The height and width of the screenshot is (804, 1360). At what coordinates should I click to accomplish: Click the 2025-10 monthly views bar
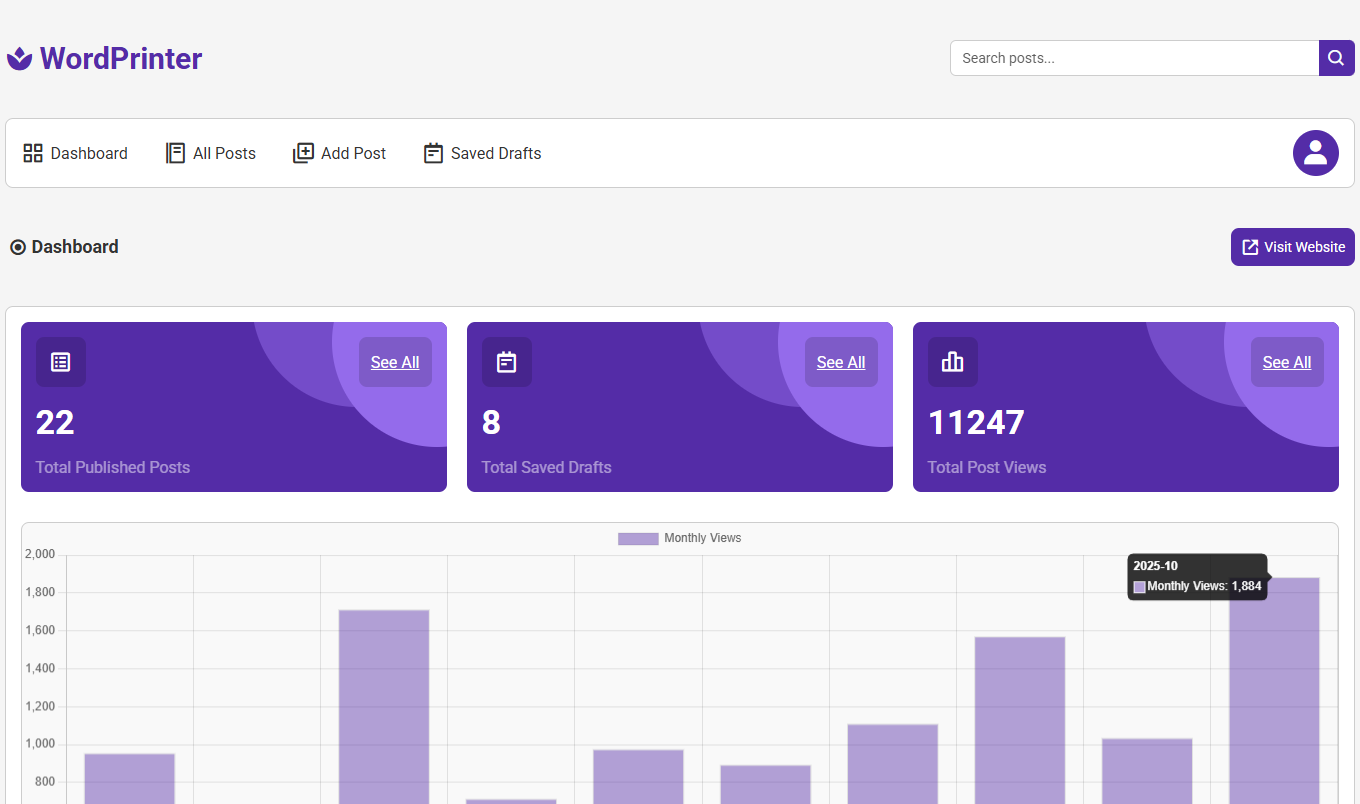tap(1274, 690)
